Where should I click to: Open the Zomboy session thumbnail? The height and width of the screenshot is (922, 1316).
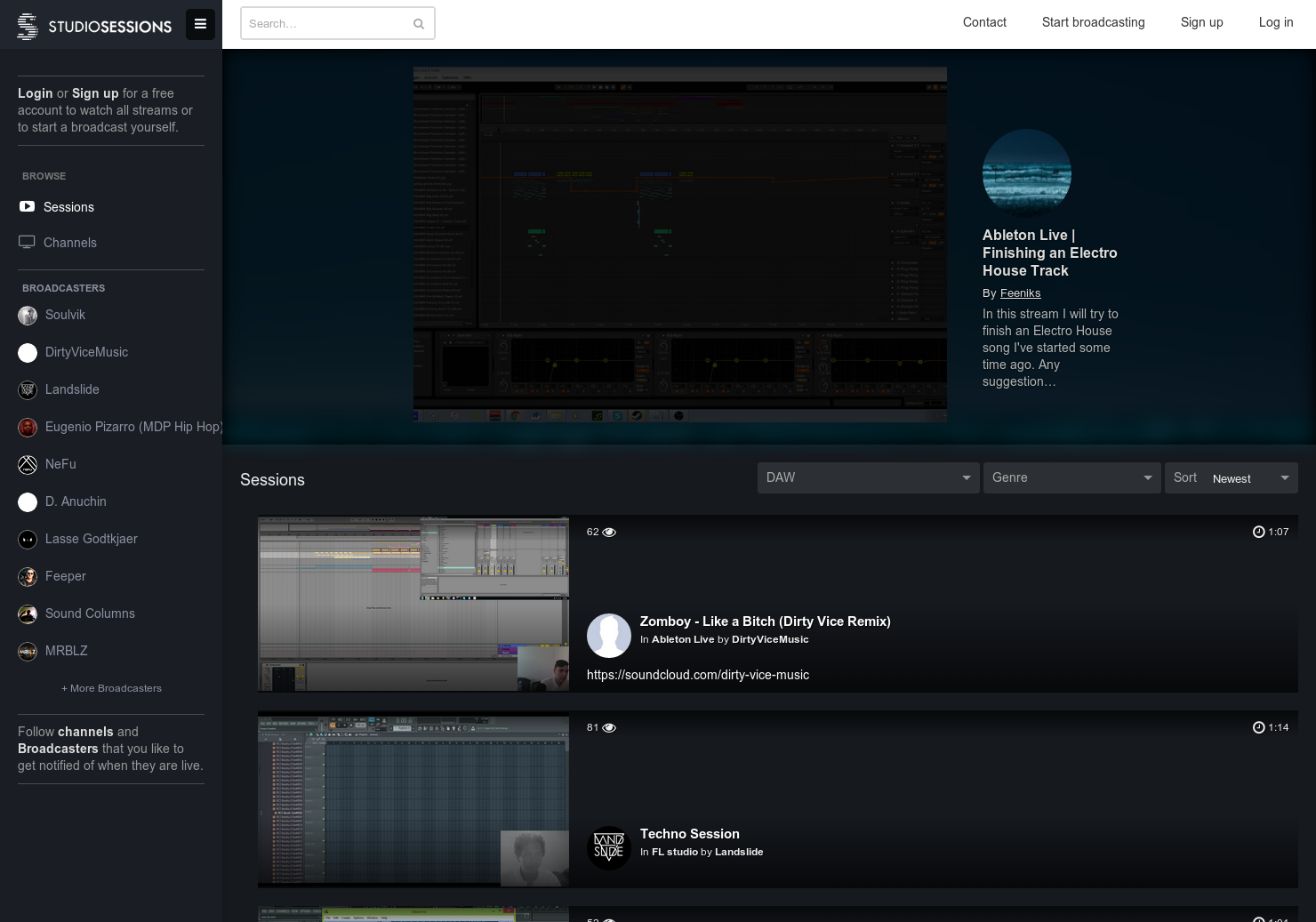(x=413, y=604)
